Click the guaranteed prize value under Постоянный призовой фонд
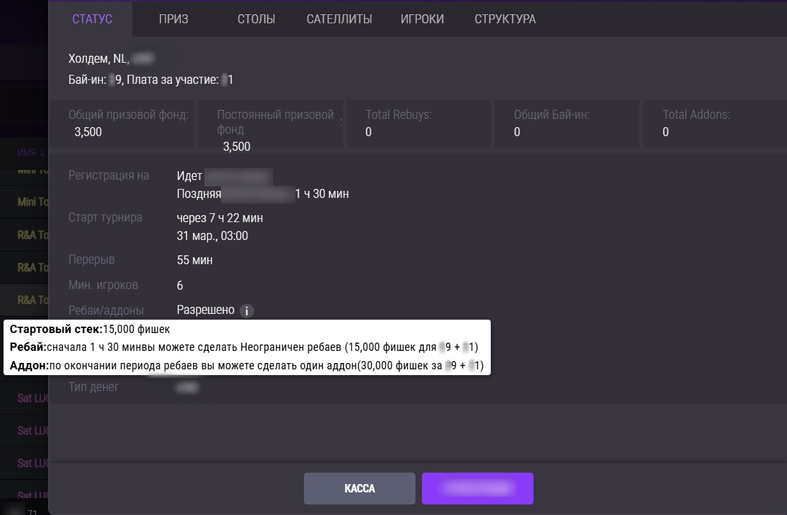 236,147
